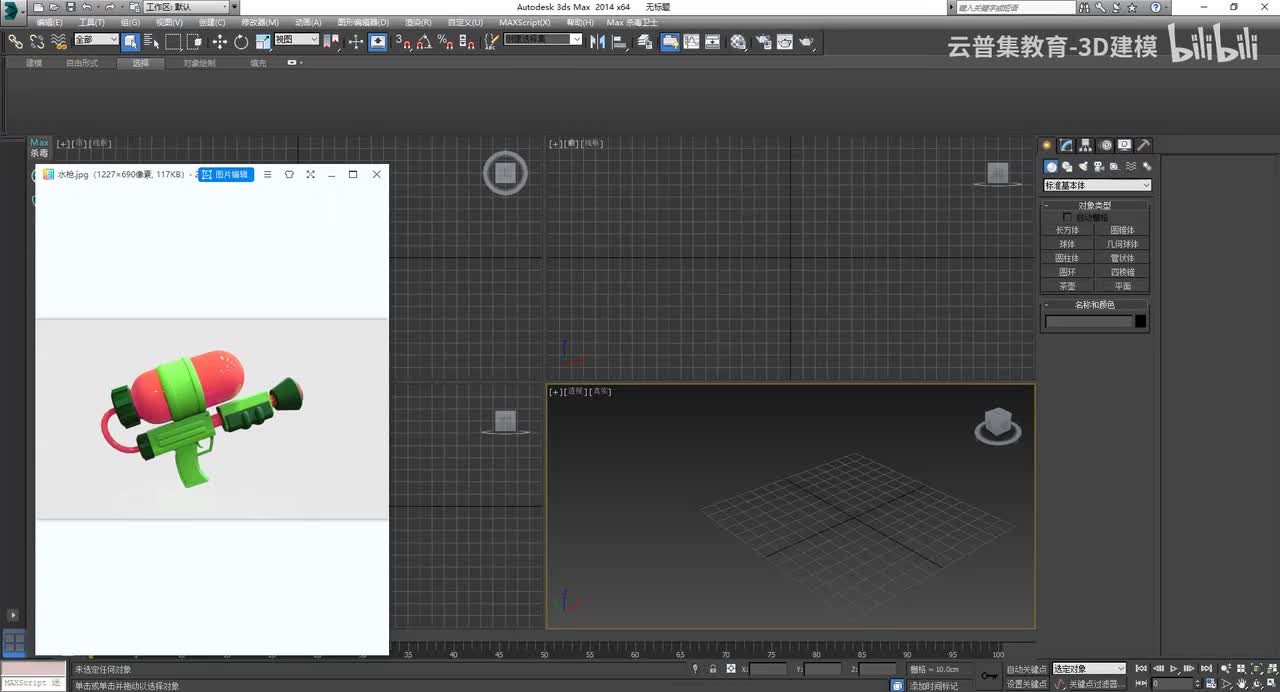The width and height of the screenshot is (1280, 692).
Task: Open the Curve Editor icon
Action: [691, 42]
